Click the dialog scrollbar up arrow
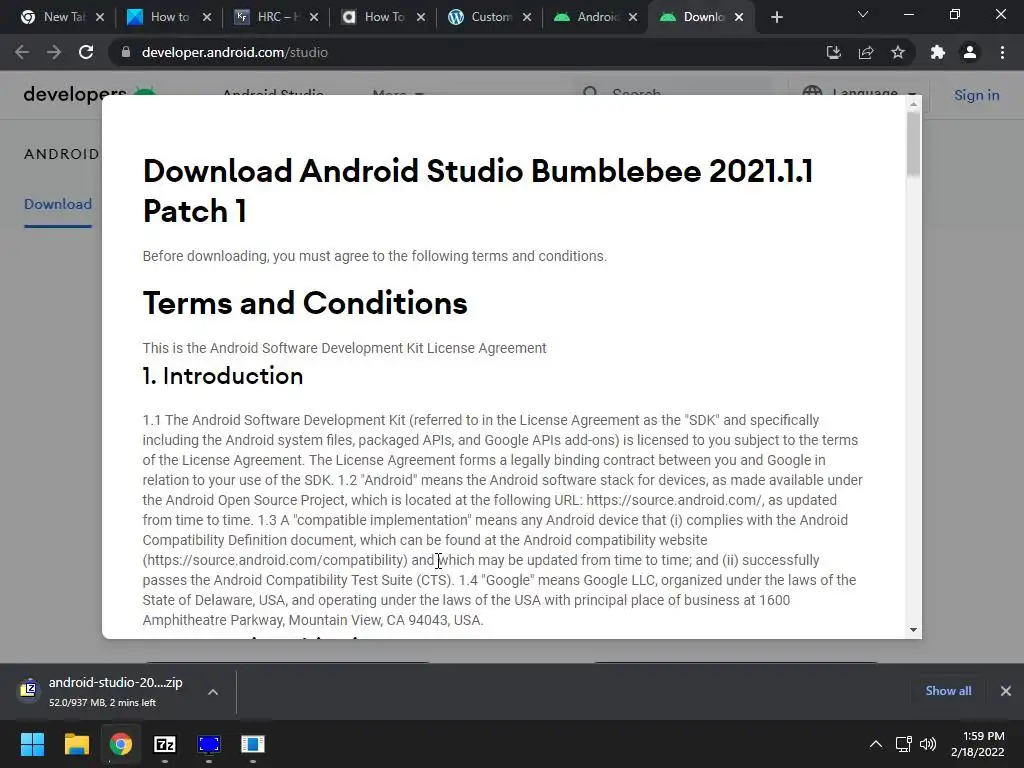The image size is (1024, 768). (x=913, y=104)
